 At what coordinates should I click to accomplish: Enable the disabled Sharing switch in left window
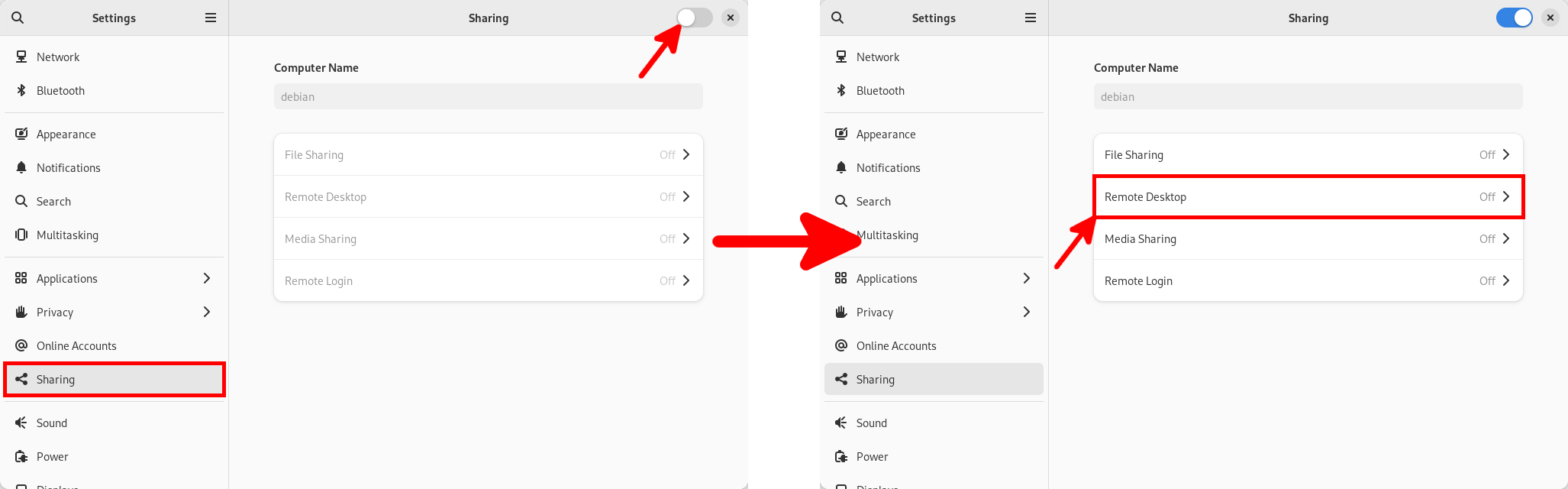point(694,18)
